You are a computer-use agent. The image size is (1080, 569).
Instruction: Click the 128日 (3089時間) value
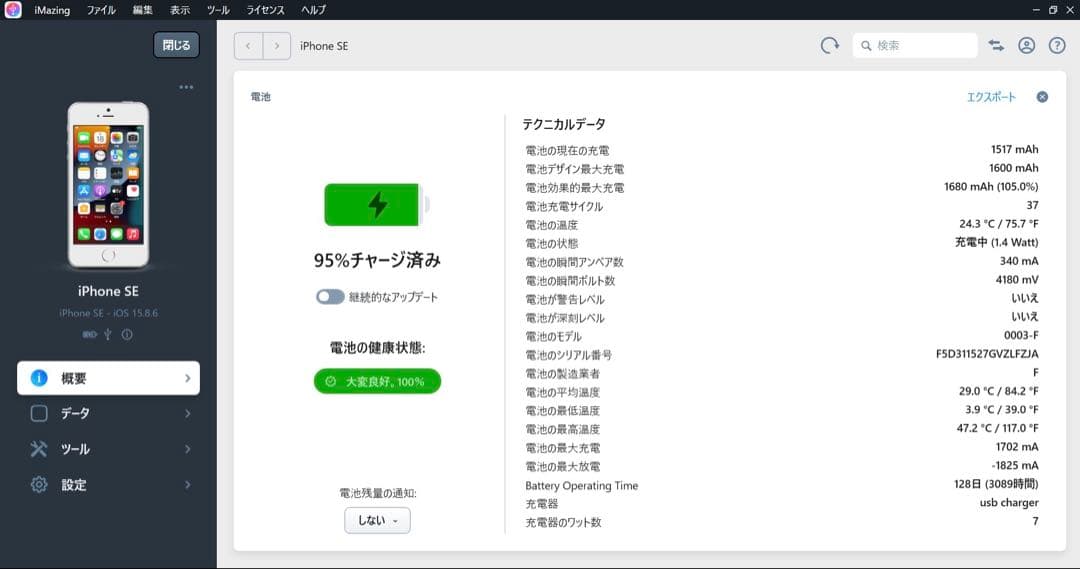[x=996, y=484]
